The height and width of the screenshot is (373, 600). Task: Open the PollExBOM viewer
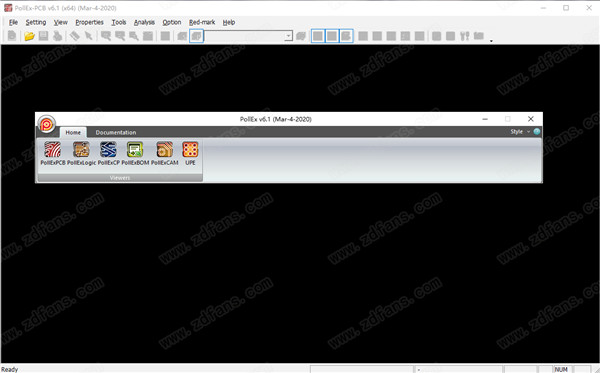tap(135, 153)
